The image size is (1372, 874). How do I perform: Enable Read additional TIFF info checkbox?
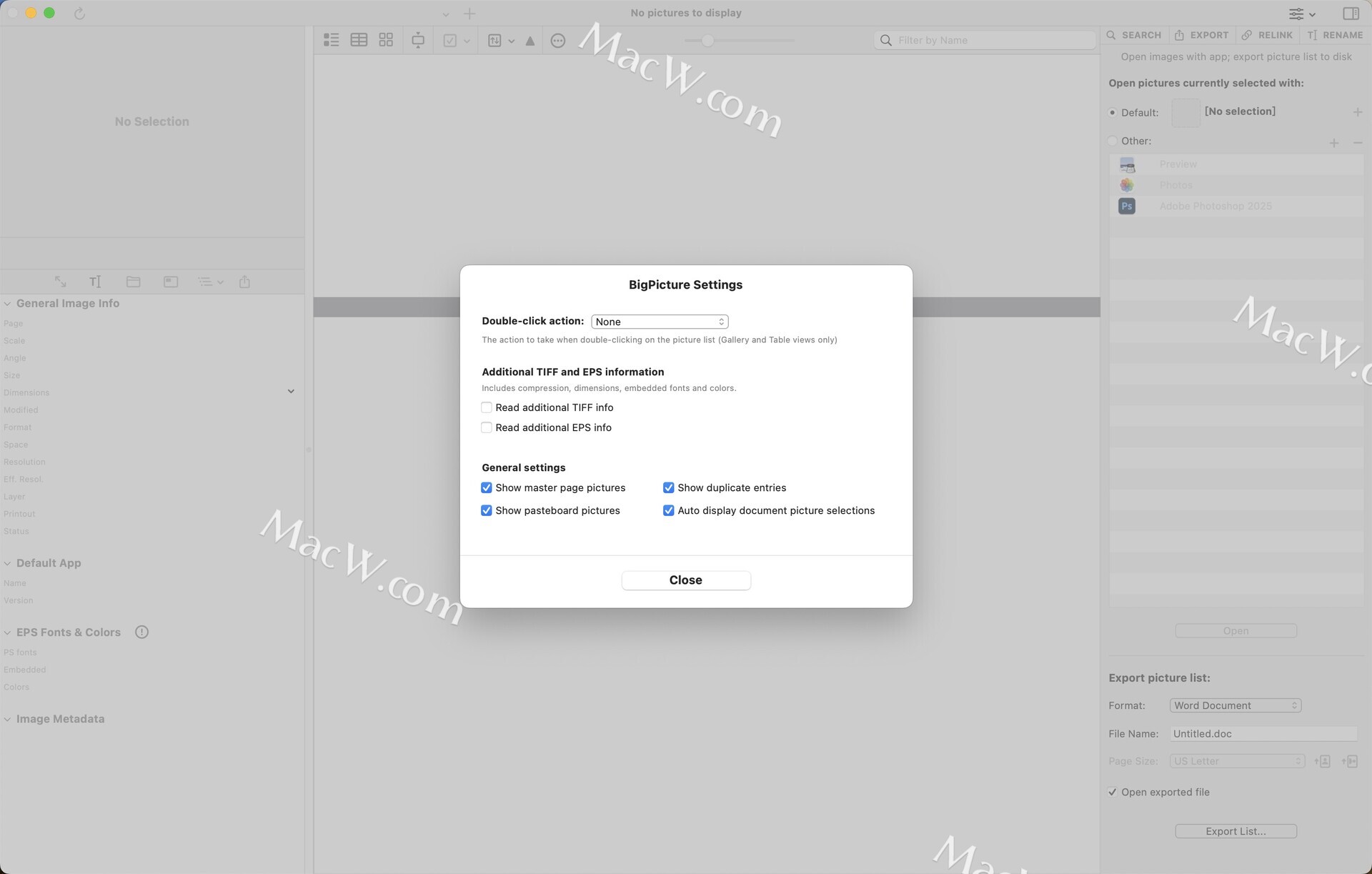pos(487,407)
